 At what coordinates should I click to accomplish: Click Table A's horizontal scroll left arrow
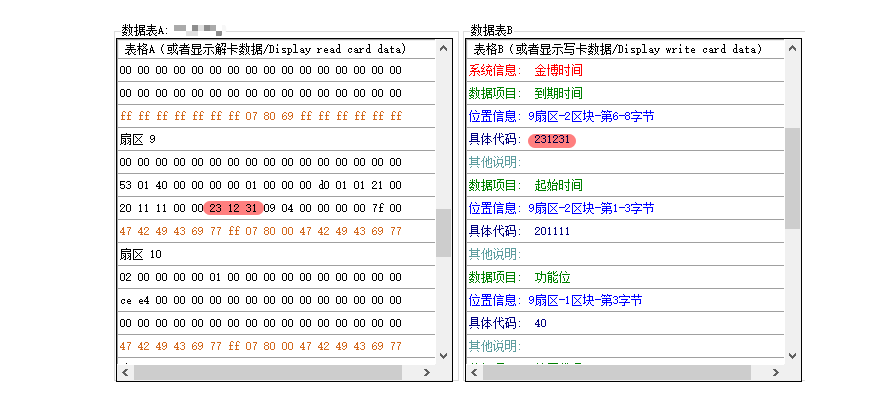(125, 372)
